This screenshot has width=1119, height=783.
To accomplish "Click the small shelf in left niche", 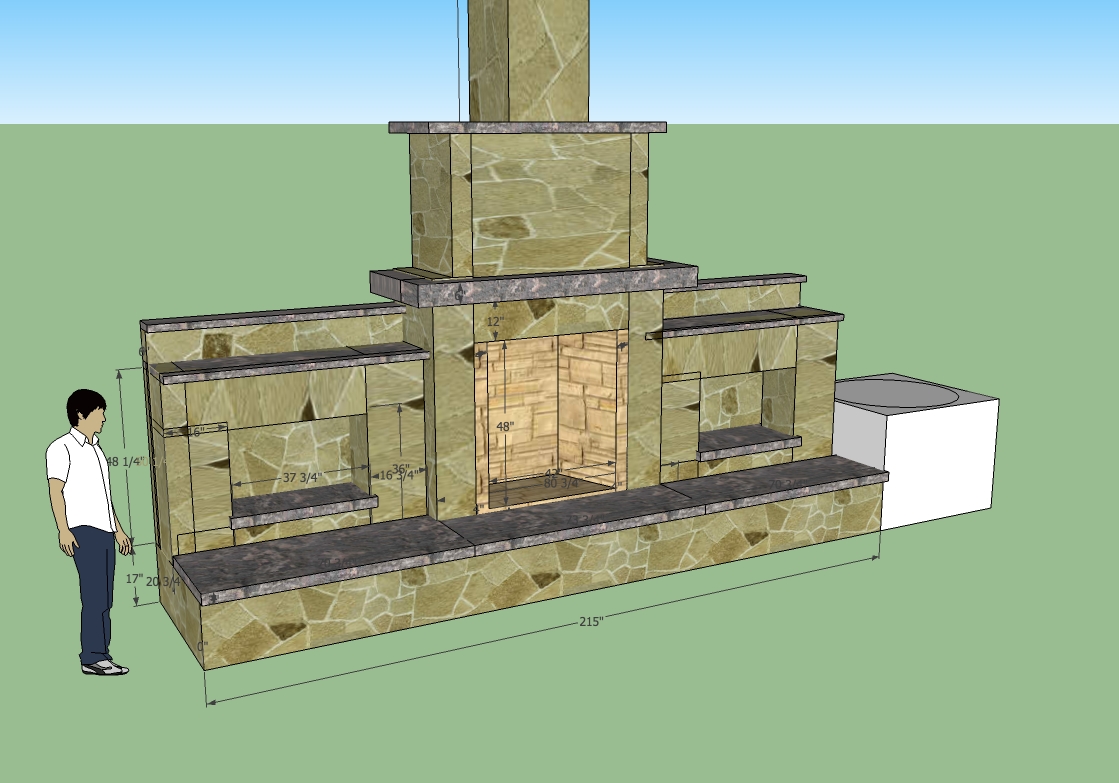I will point(304,508).
